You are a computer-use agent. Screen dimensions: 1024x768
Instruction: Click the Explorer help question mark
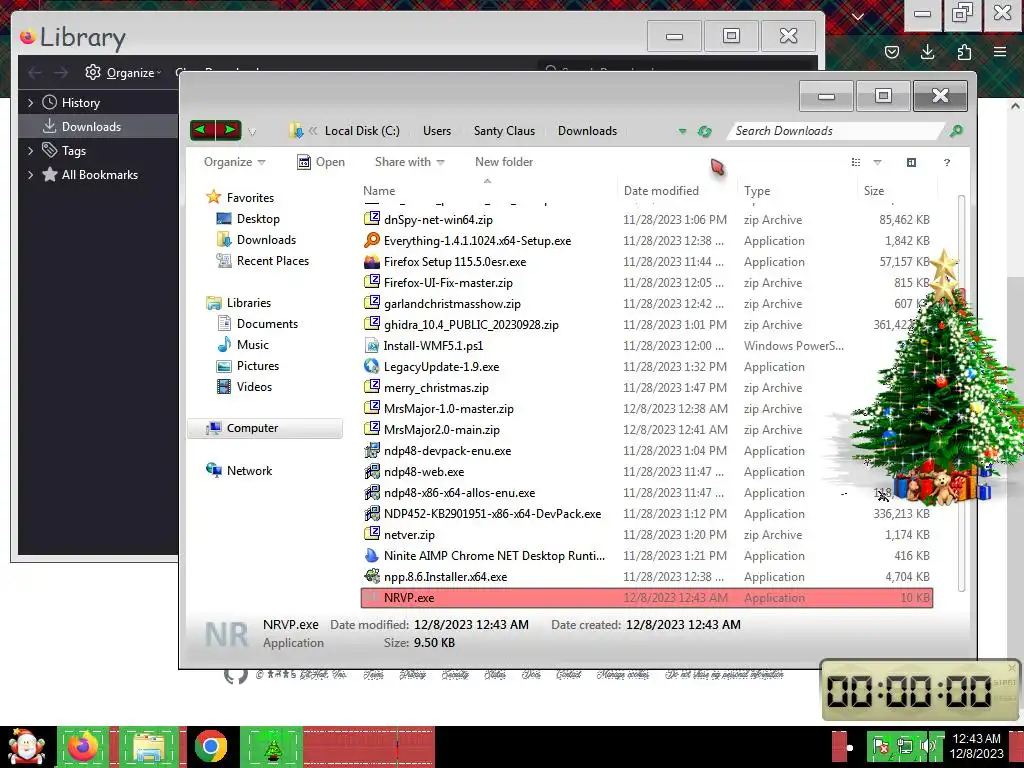(x=947, y=162)
